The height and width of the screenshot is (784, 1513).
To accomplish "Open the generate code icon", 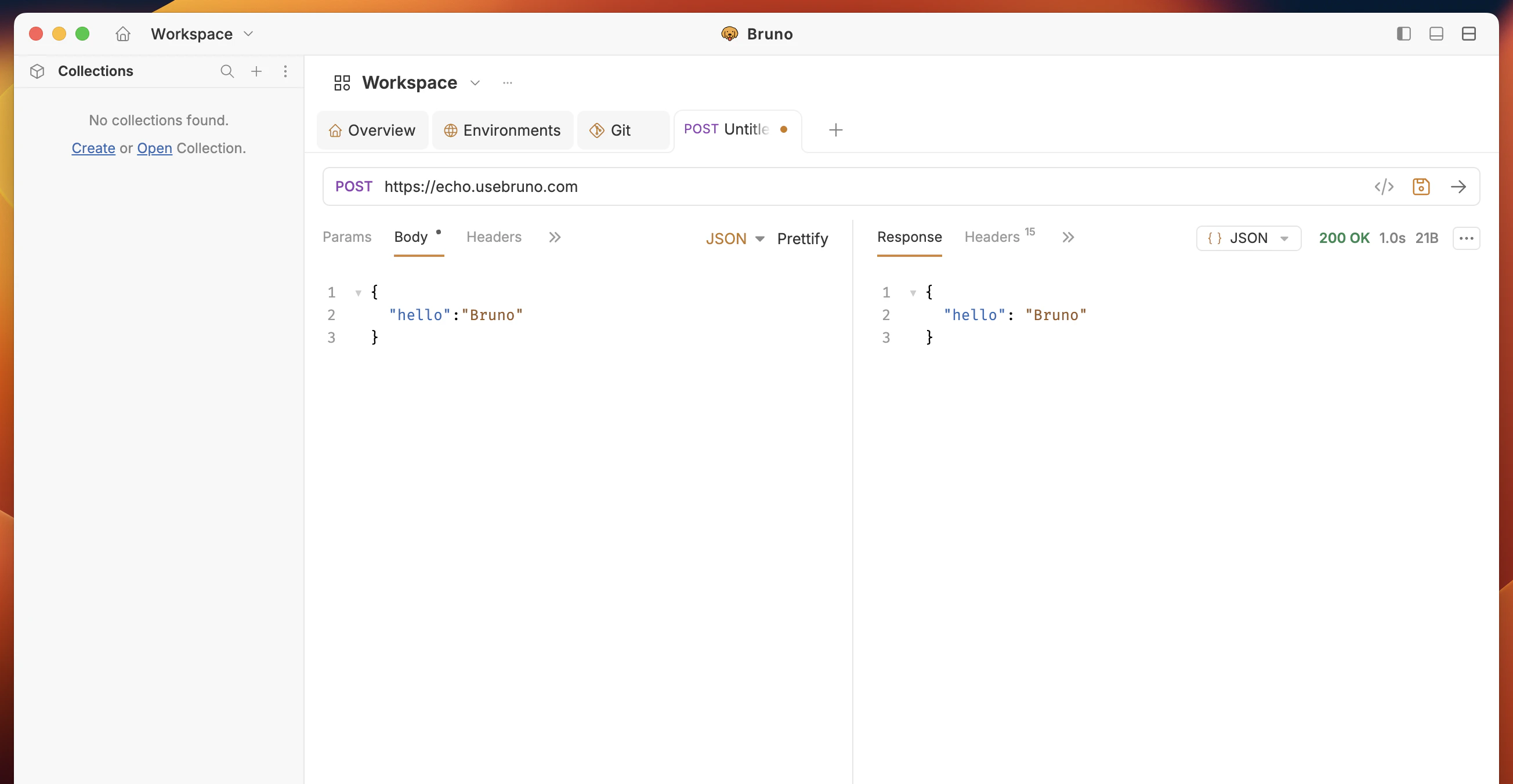I will (x=1384, y=187).
